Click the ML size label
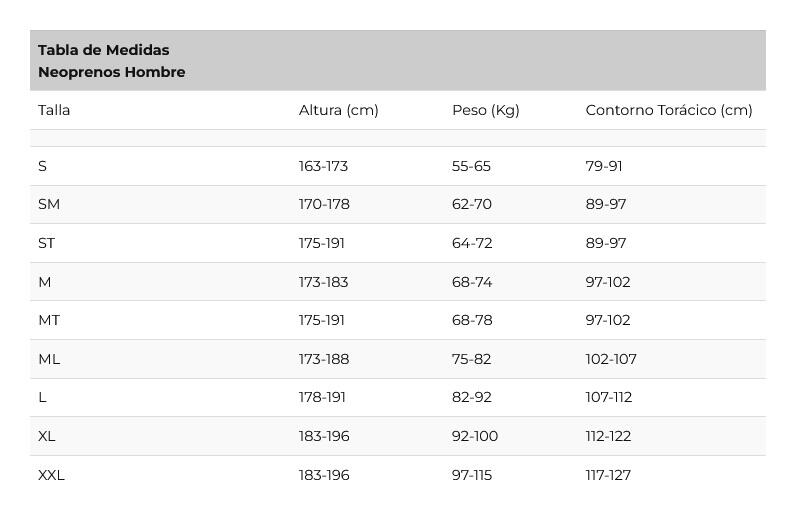This screenshot has height=517, width=796. 49,359
